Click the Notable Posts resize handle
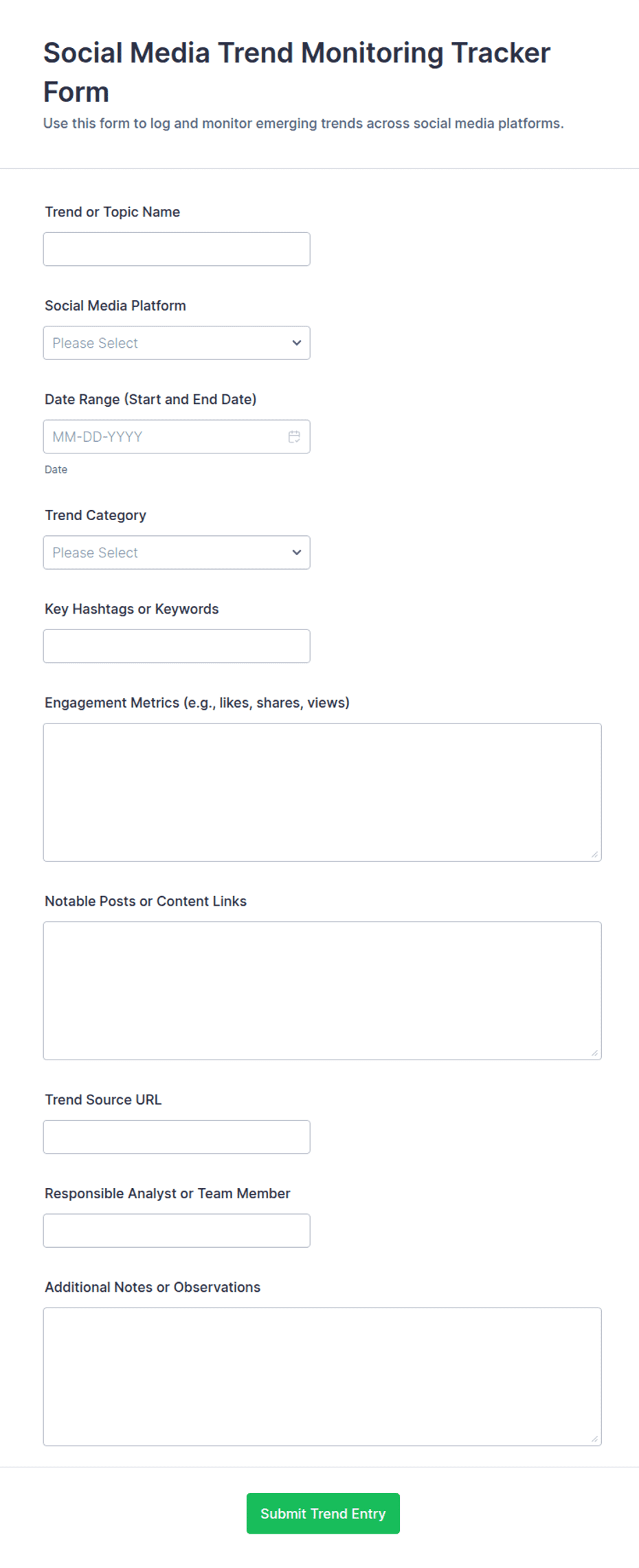639x1568 pixels. pyautogui.click(x=594, y=1053)
